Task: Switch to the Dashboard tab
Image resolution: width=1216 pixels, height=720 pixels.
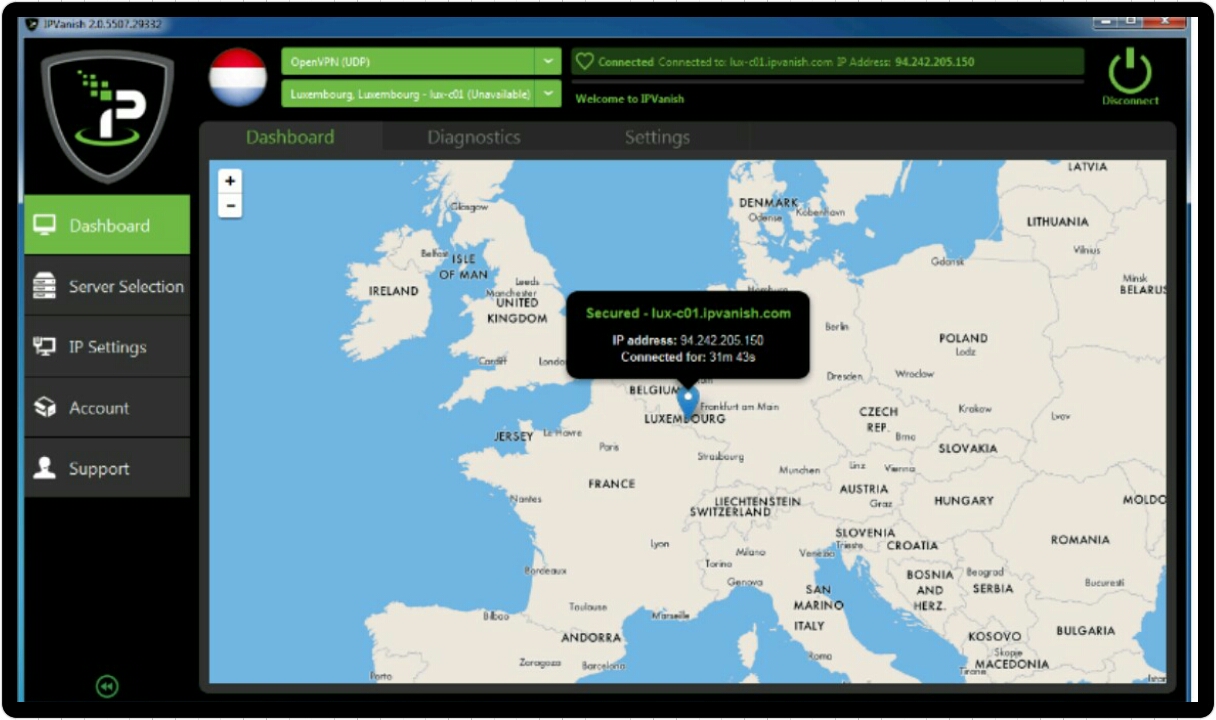Action: pos(290,137)
